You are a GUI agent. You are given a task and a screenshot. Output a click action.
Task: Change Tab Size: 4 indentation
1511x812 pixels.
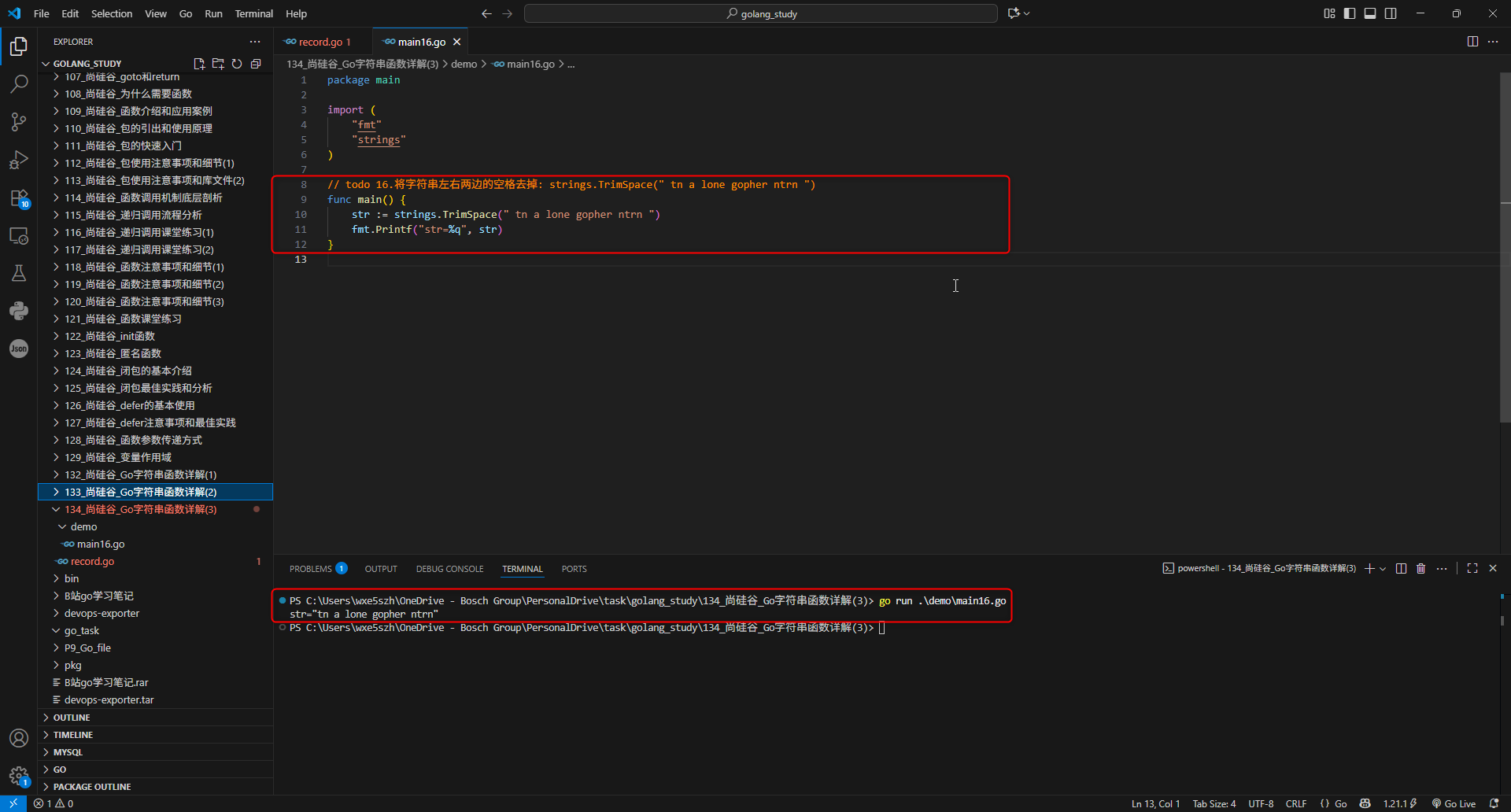(1214, 803)
